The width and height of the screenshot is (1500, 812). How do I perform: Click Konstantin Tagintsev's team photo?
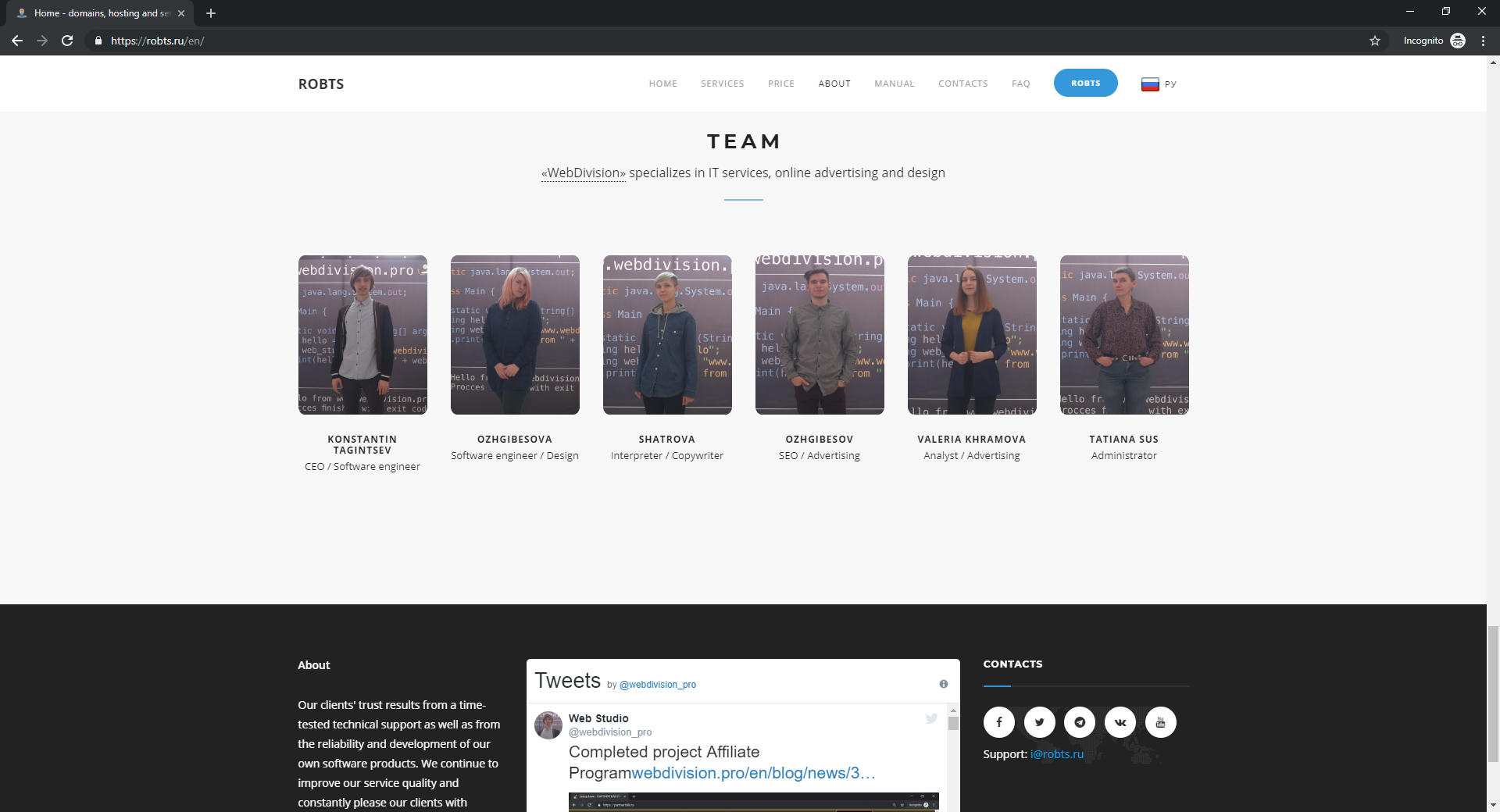click(362, 335)
